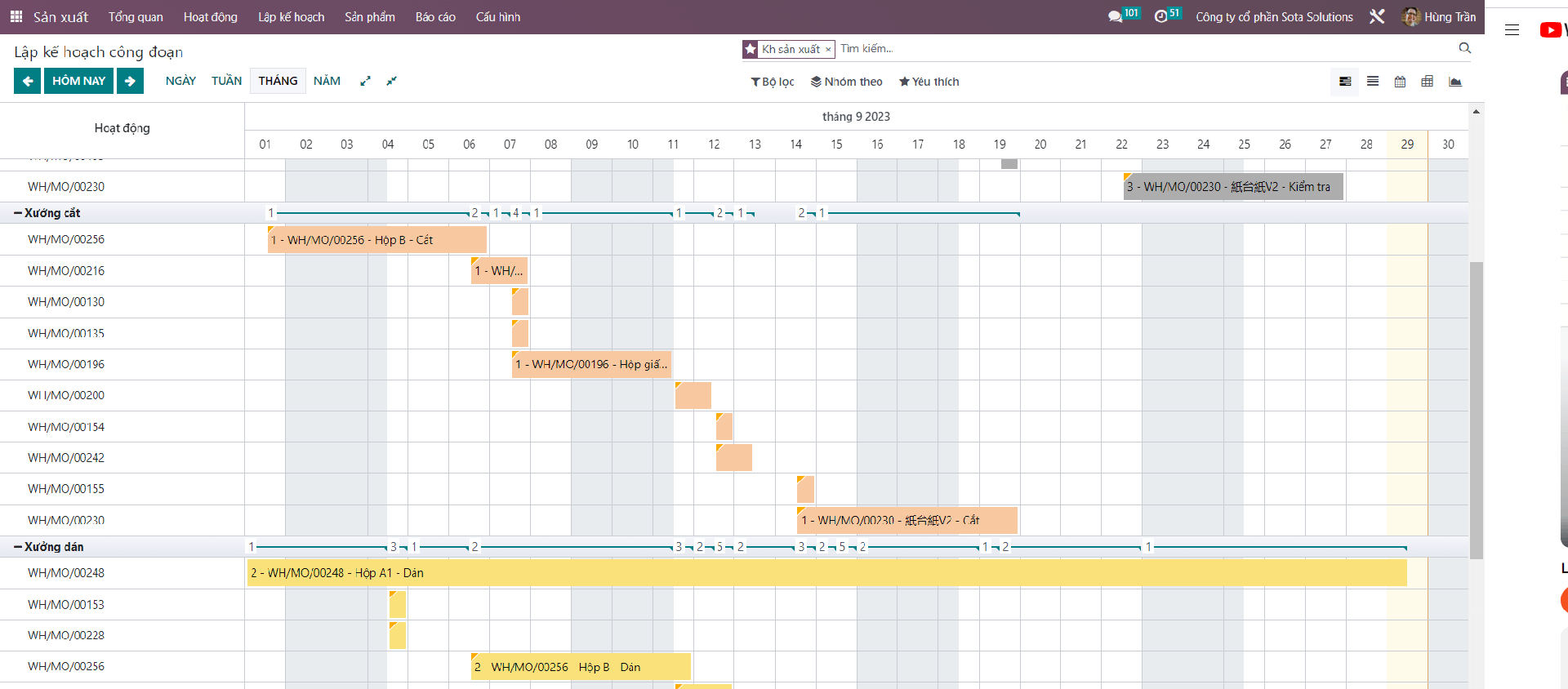
Task: Click the previous period arrow button
Action: [27, 81]
